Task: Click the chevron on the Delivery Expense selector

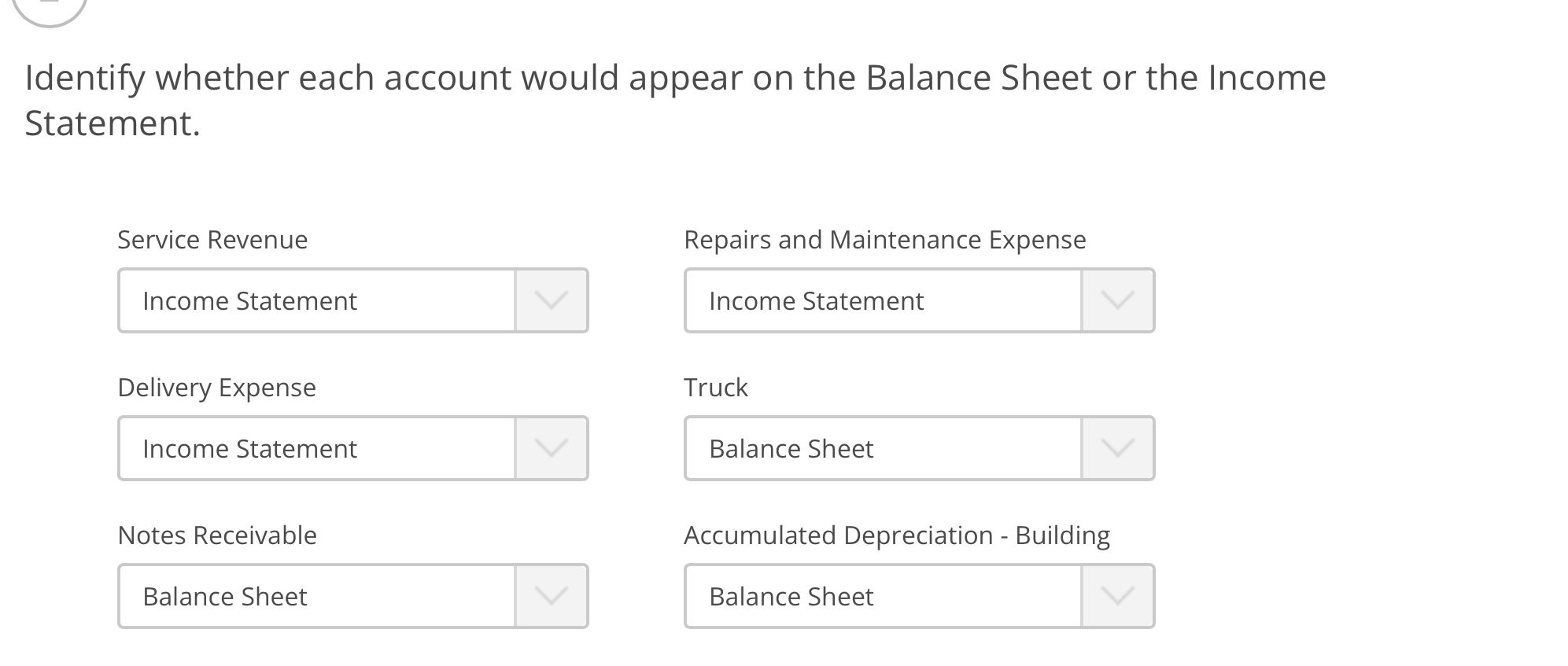Action: pos(552,447)
